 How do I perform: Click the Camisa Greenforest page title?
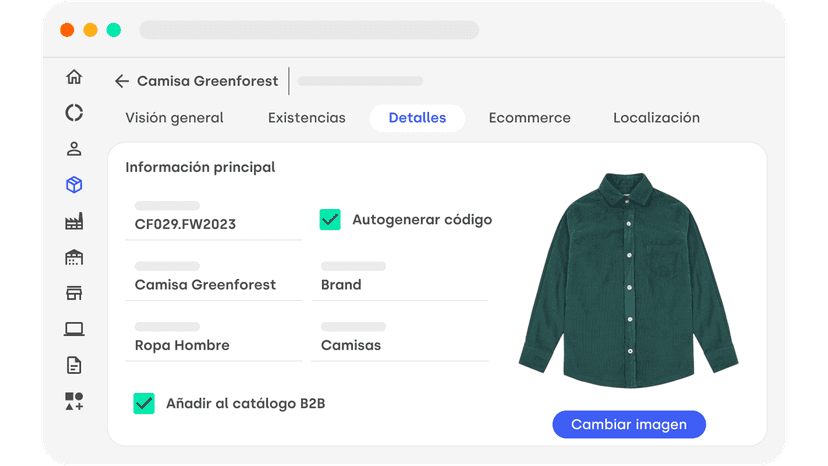(x=208, y=81)
